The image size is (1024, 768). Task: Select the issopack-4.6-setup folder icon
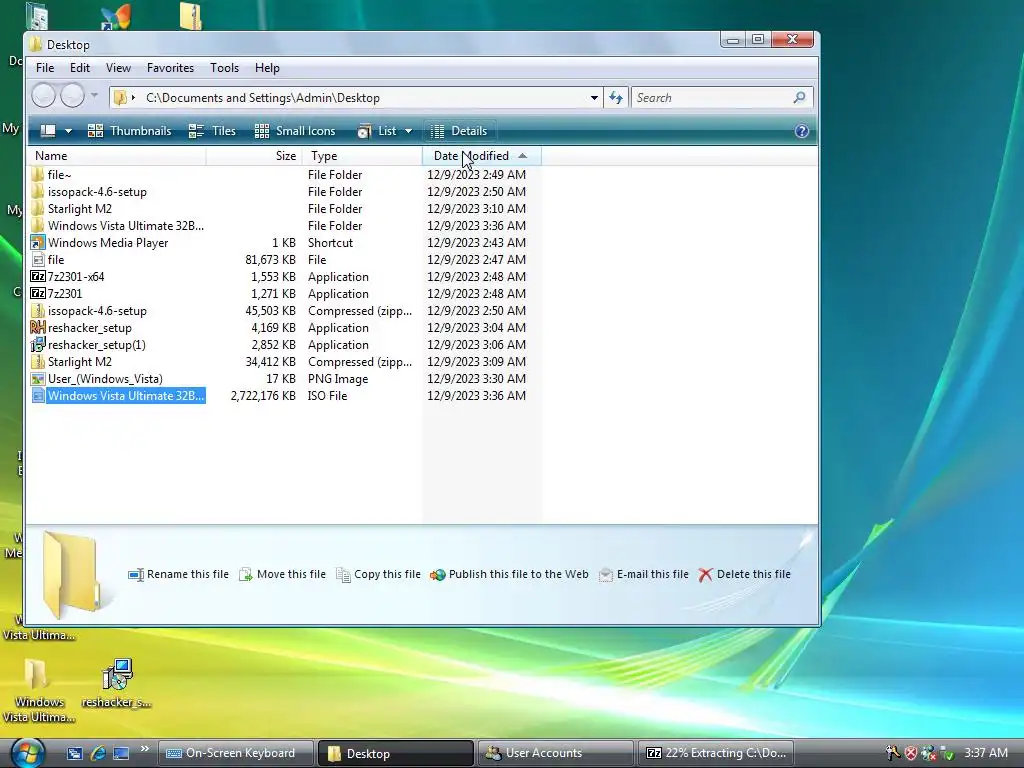coord(38,191)
